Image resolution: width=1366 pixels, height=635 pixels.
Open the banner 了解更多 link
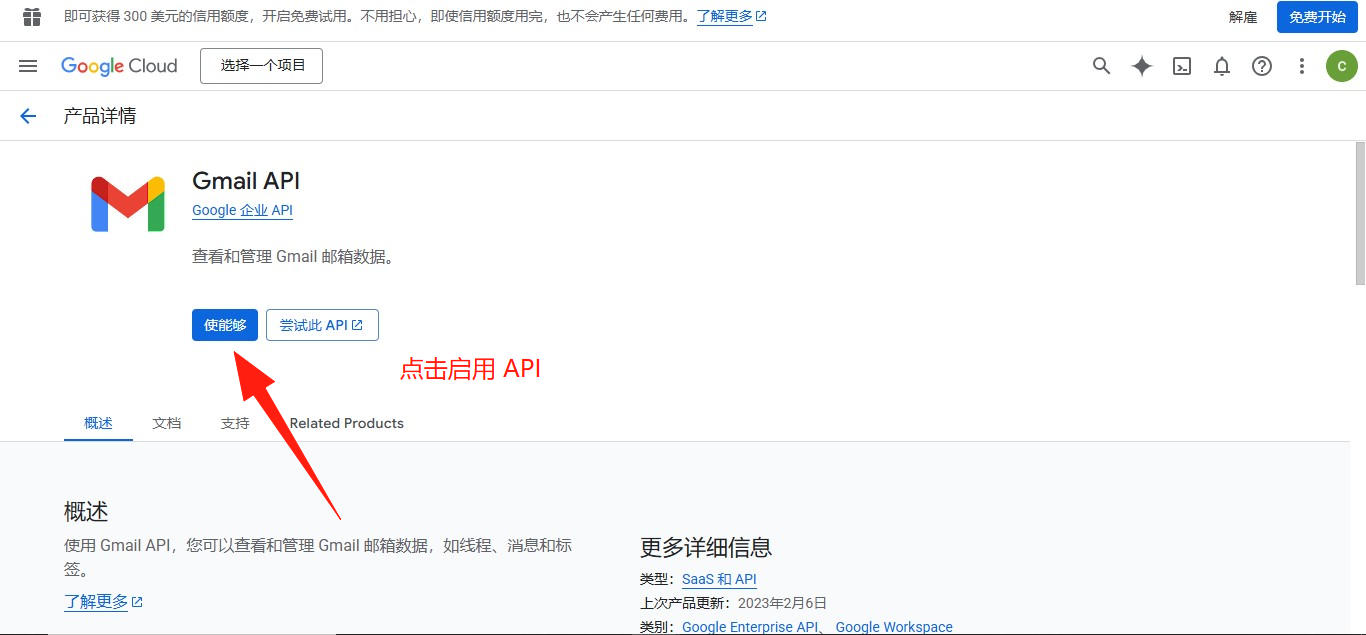[x=725, y=16]
